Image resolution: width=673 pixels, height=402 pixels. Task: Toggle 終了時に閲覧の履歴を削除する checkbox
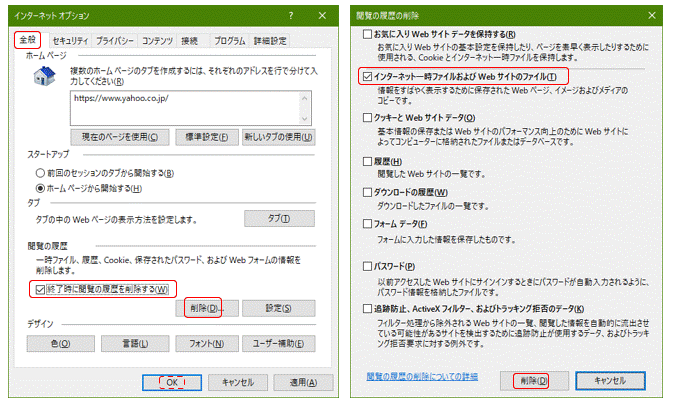(x=40, y=289)
